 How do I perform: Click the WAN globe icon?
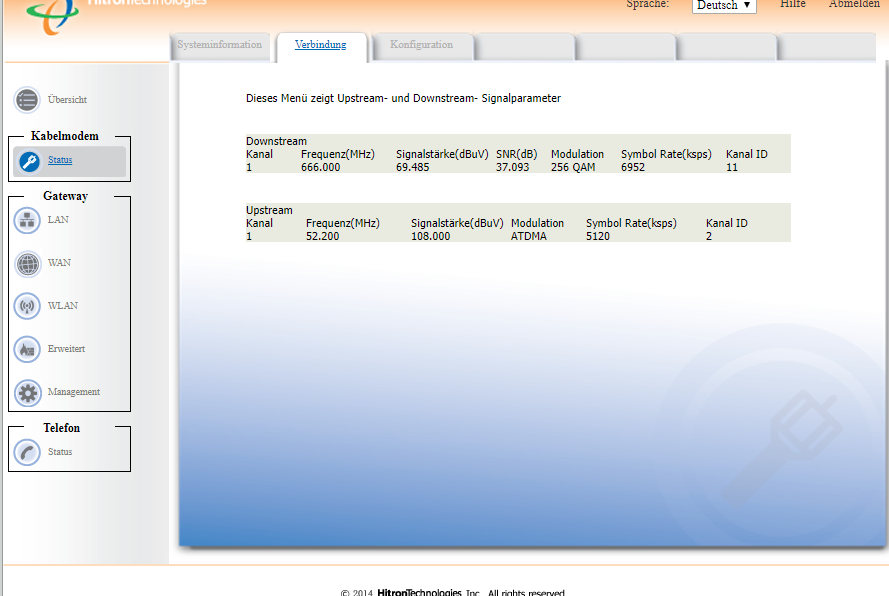[x=27, y=264]
